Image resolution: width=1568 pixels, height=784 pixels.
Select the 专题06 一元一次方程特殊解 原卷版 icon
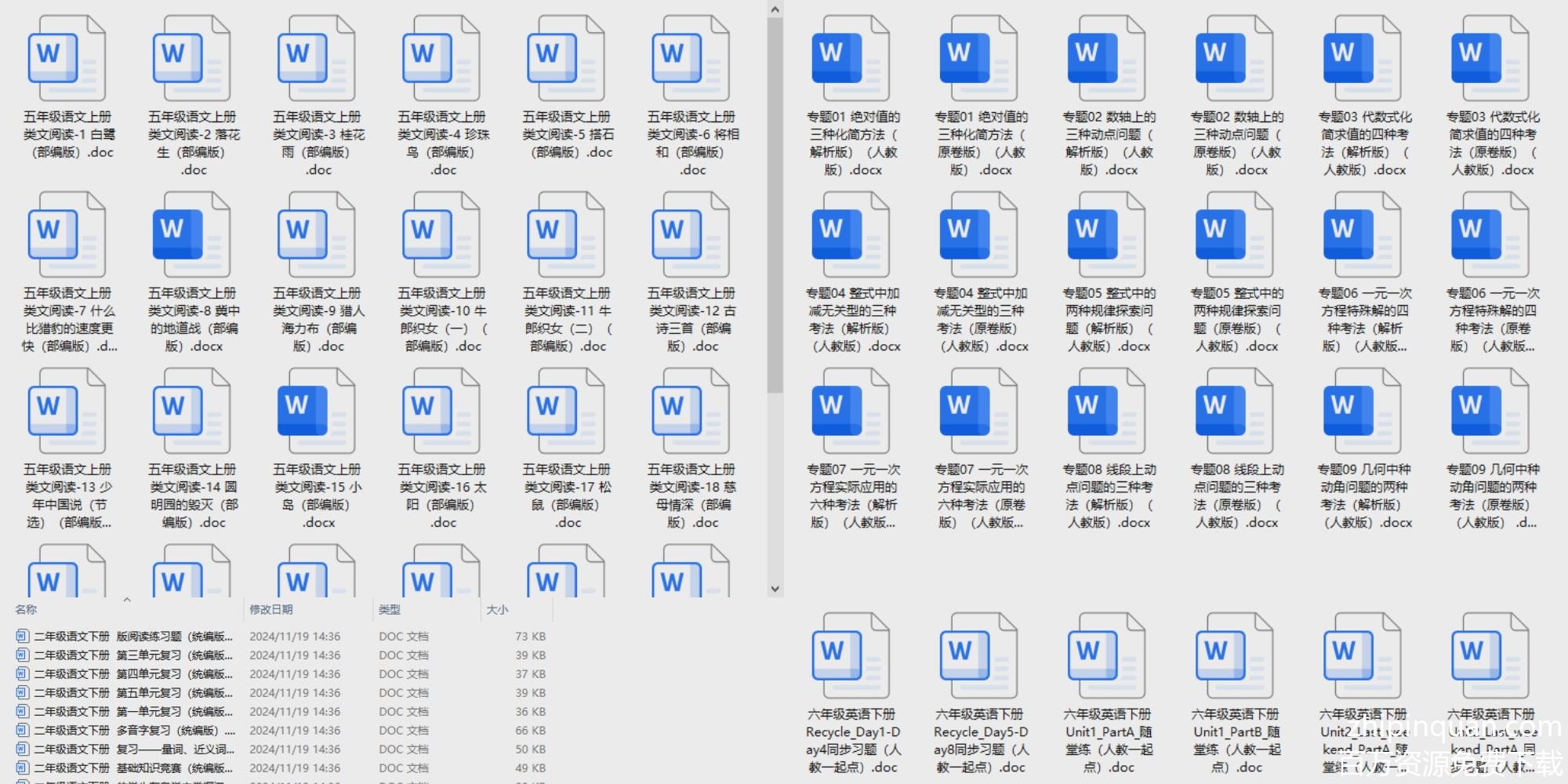[x=1490, y=235]
